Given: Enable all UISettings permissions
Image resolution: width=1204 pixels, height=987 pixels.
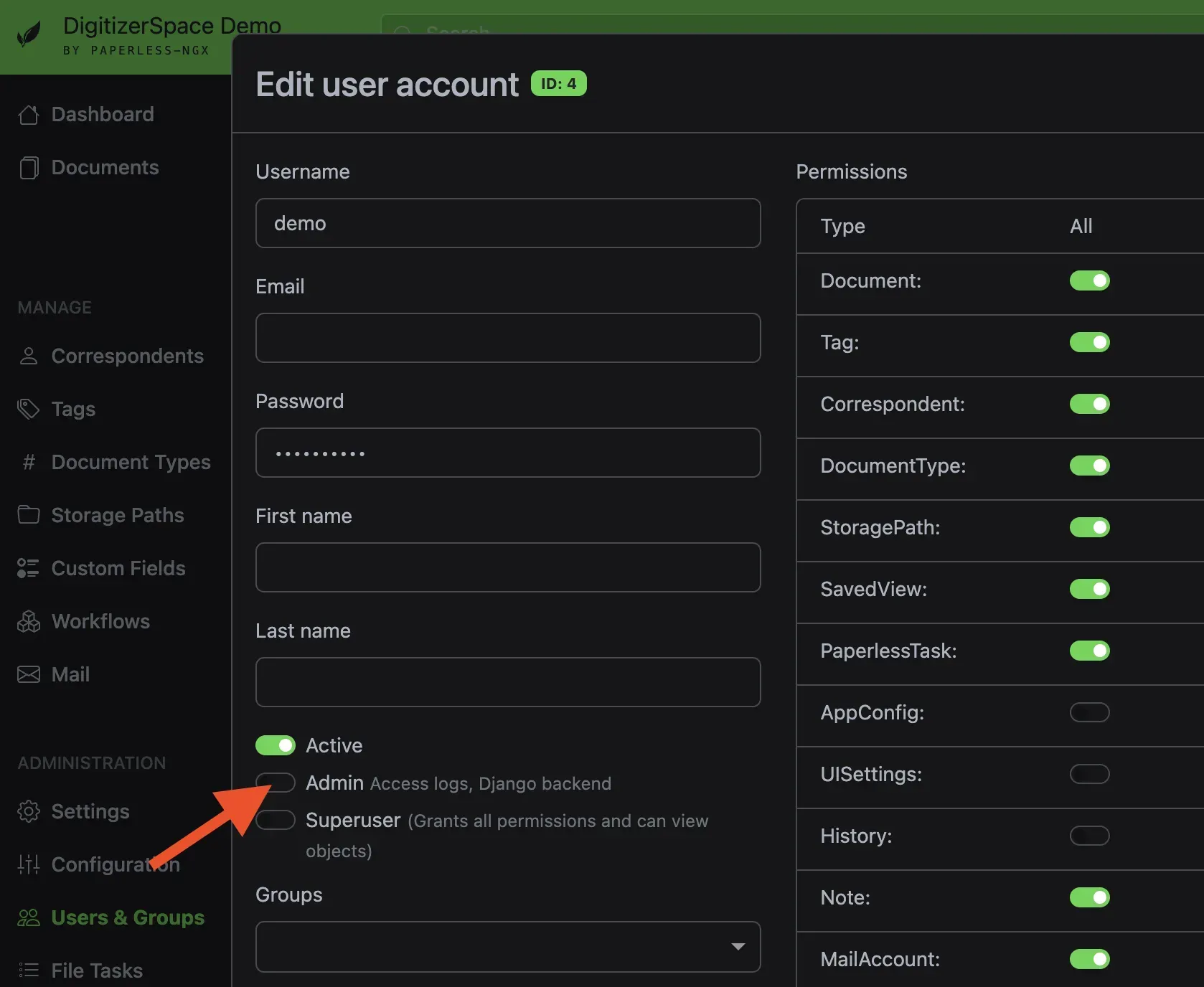Looking at the screenshot, I should (1089, 774).
